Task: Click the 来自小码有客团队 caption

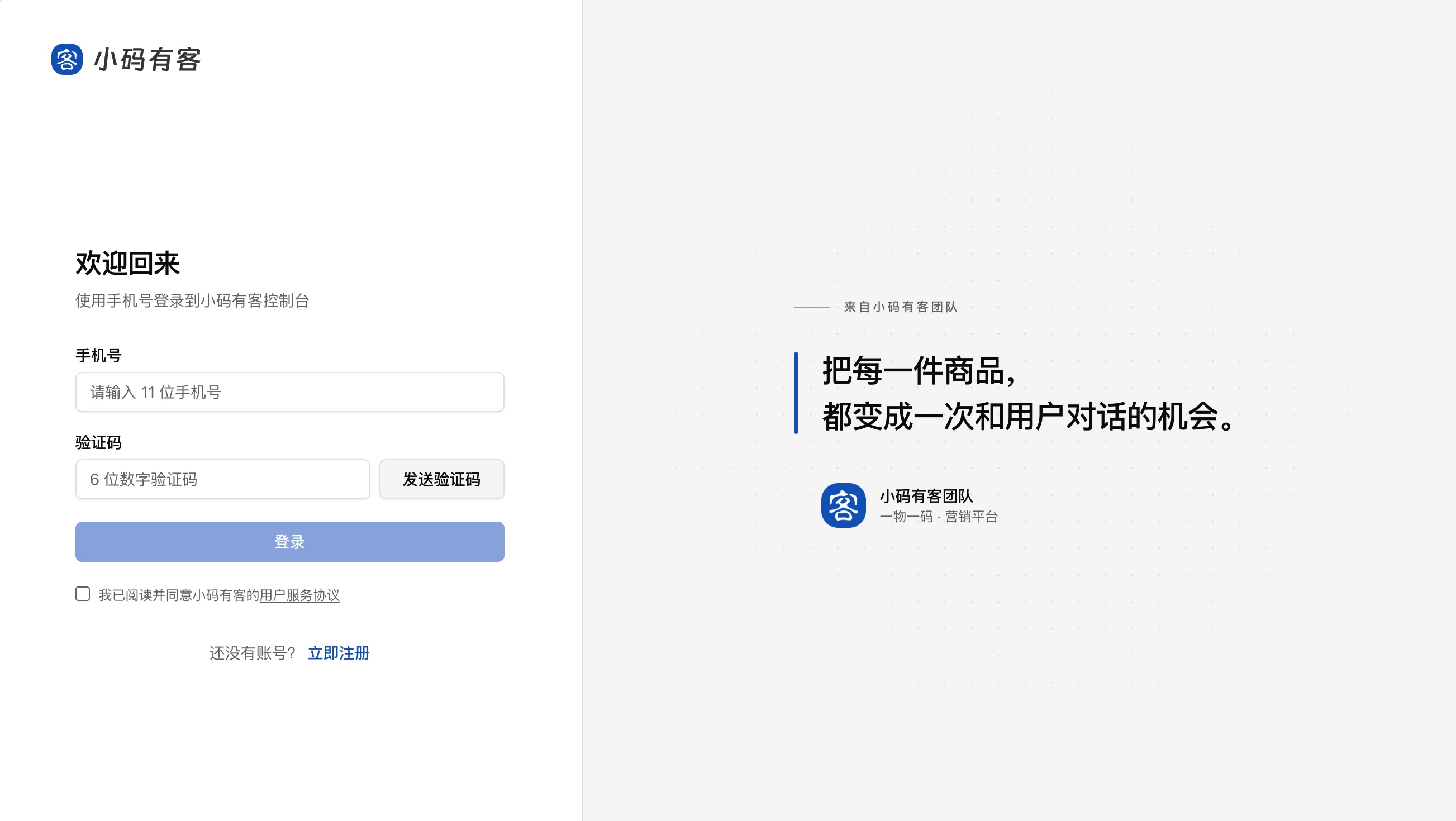Action: tap(901, 307)
